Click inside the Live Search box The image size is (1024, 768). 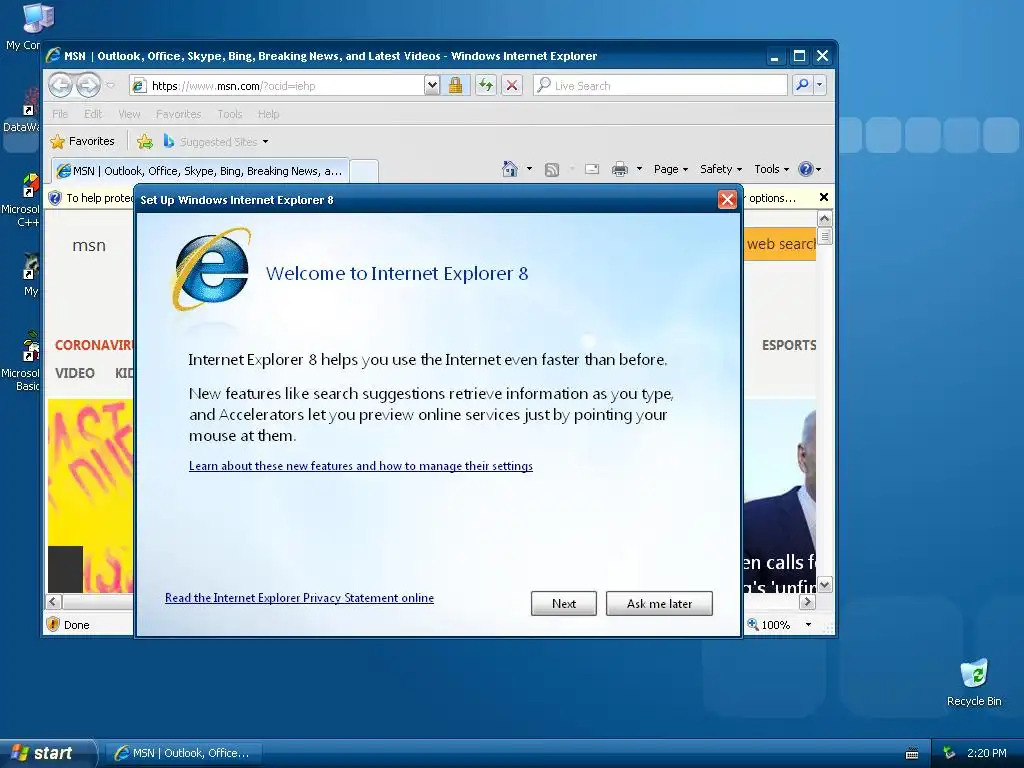[660, 86]
